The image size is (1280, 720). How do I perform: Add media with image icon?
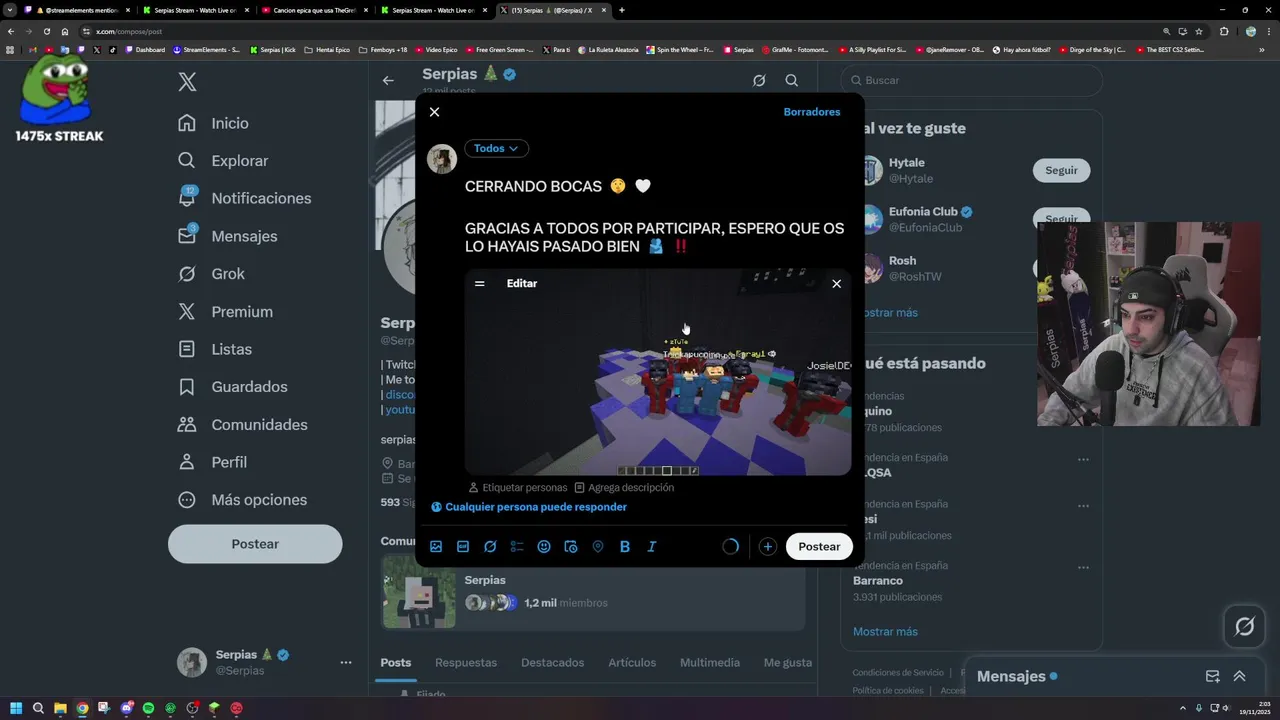click(x=436, y=547)
